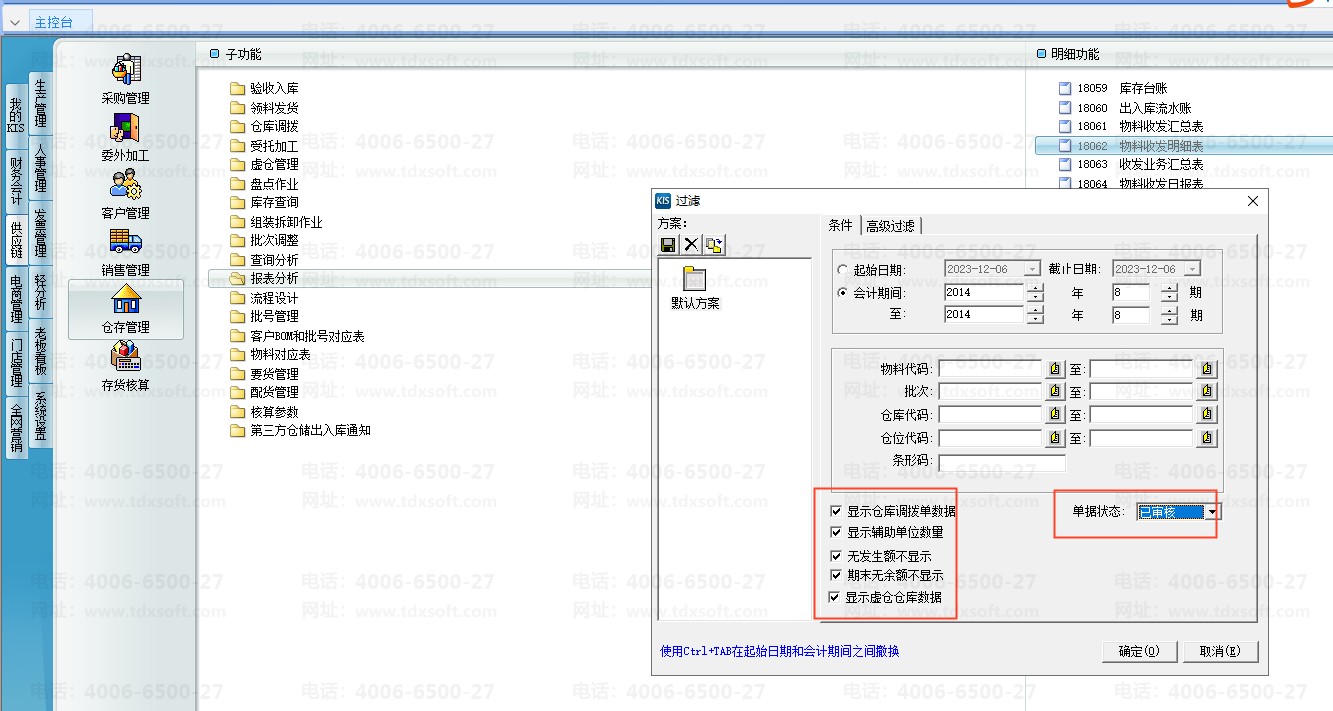Open the 仓库调拨 folder
Screen dimensions: 1333x711
[x=264, y=127]
